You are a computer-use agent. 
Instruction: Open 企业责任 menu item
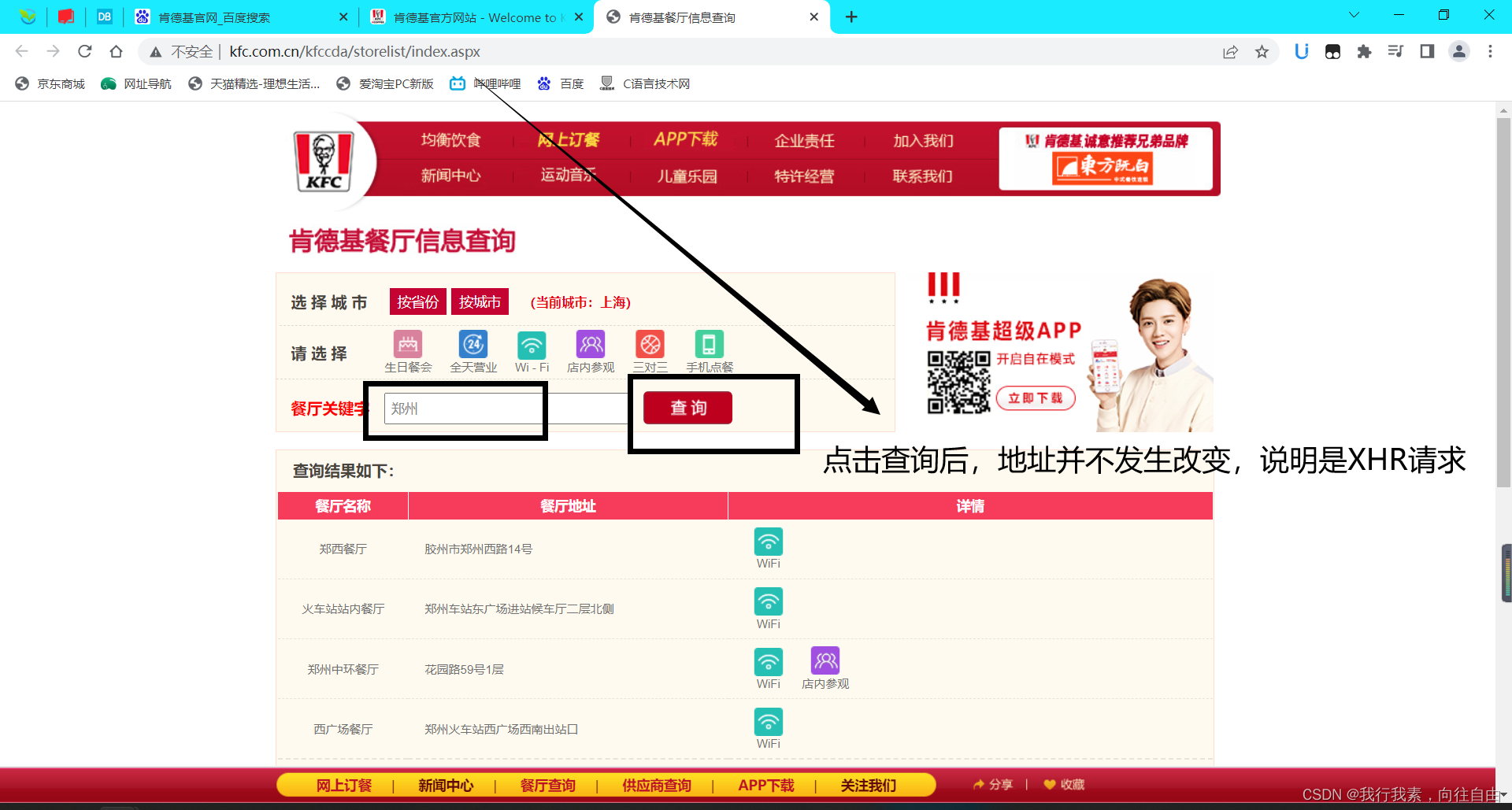[x=804, y=141]
